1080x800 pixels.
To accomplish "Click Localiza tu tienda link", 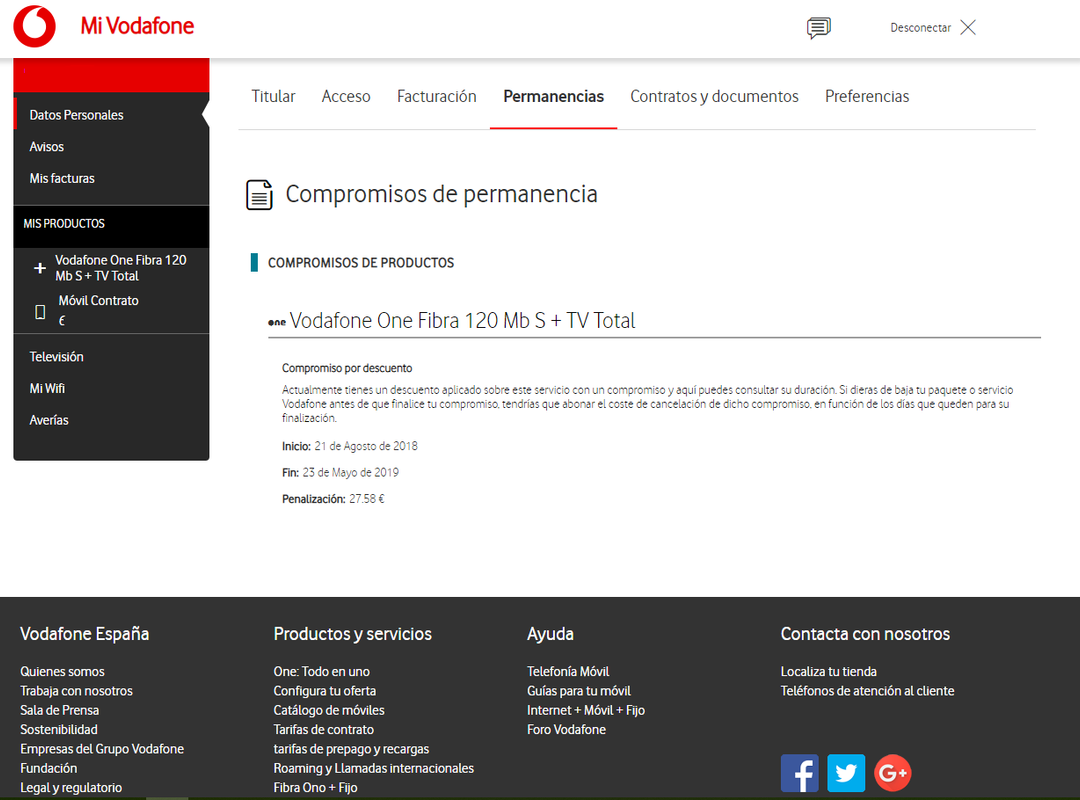I will (x=829, y=671).
